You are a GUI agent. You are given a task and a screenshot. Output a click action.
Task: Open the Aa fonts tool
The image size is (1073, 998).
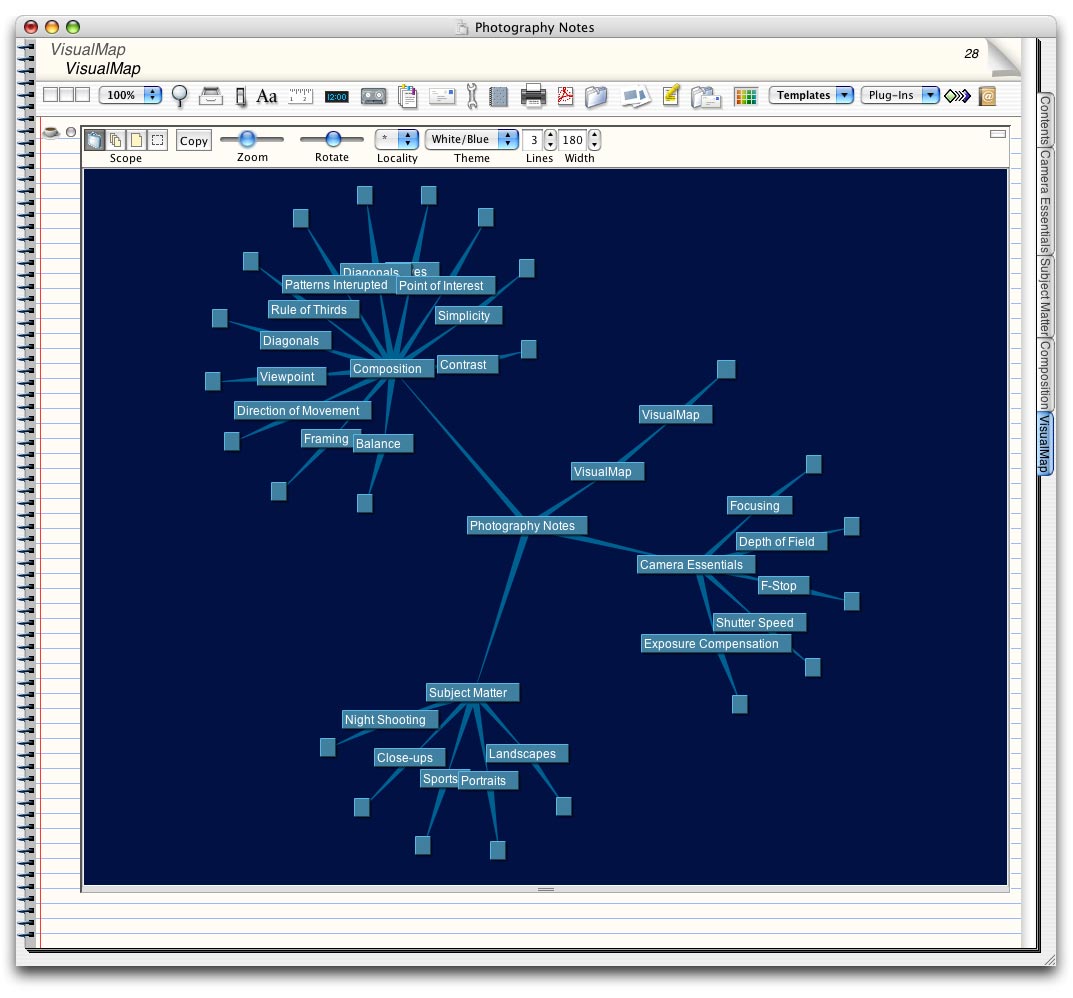pyautogui.click(x=267, y=96)
